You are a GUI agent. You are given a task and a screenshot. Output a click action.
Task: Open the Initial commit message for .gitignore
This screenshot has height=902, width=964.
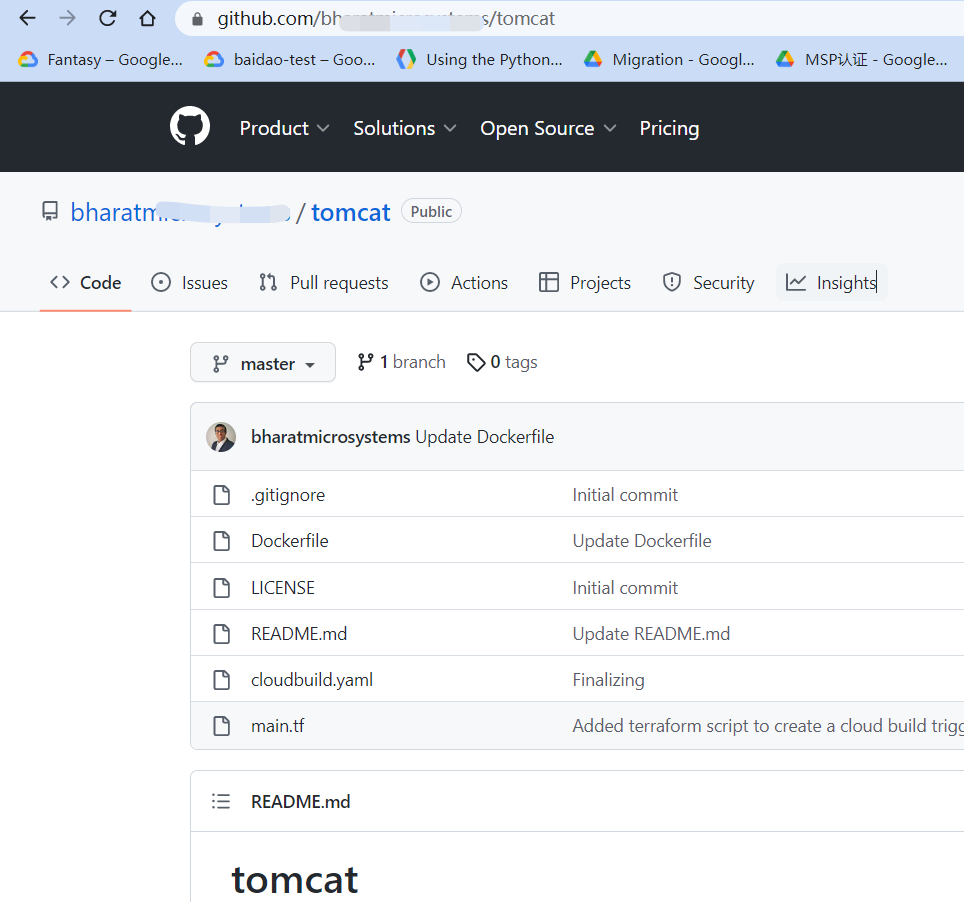coord(625,495)
